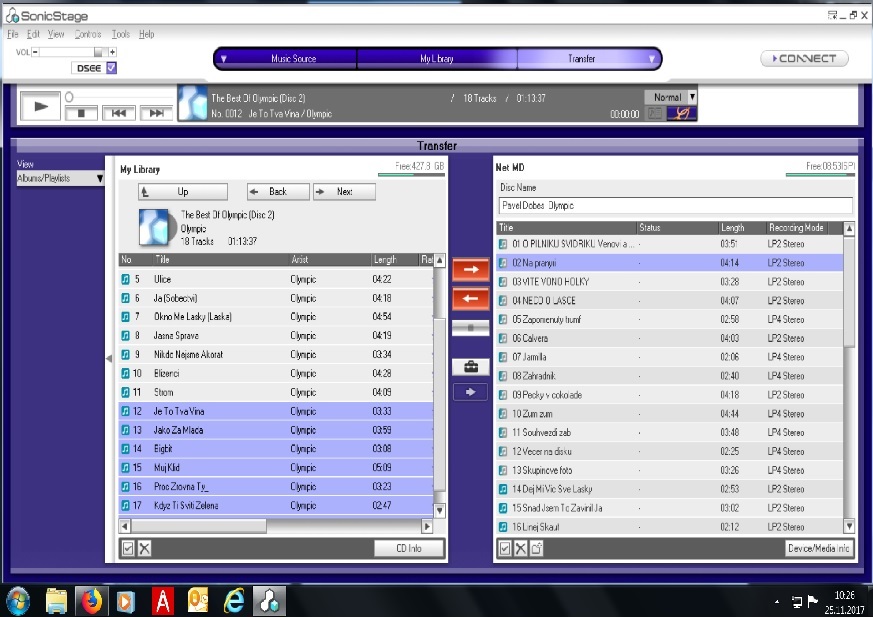Click the Device/Media Info button
This screenshot has width=873, height=617.
[x=819, y=548]
